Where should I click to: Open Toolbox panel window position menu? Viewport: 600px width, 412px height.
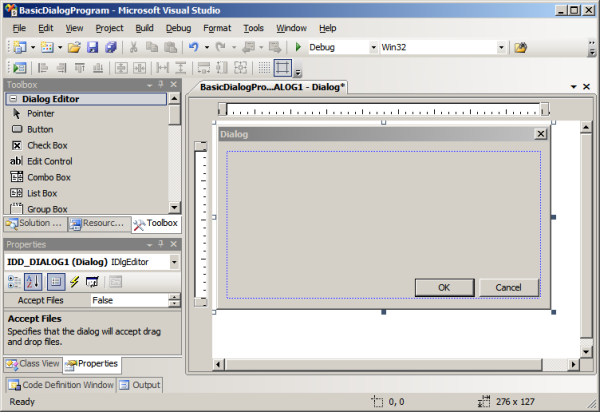click(149, 85)
